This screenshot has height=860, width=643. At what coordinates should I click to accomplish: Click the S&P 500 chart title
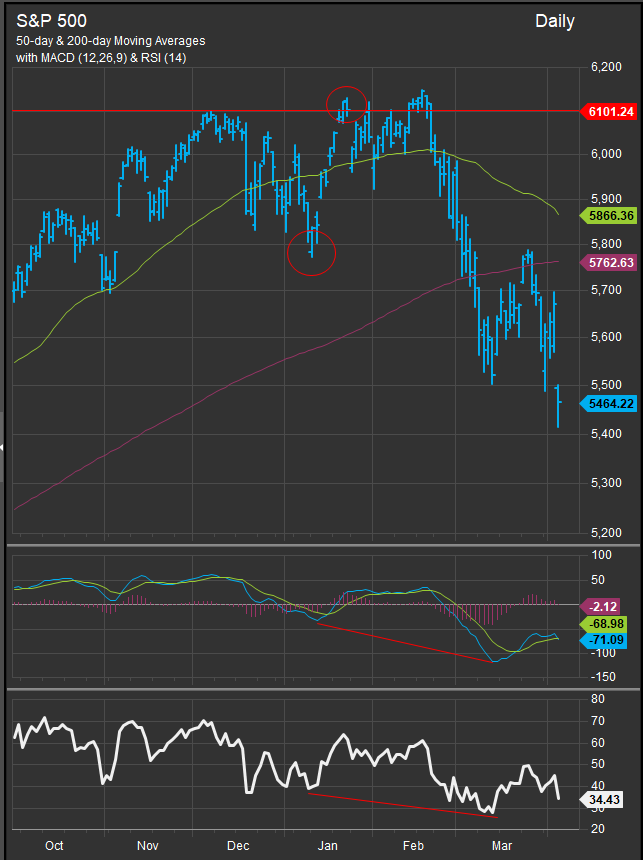click(52, 21)
